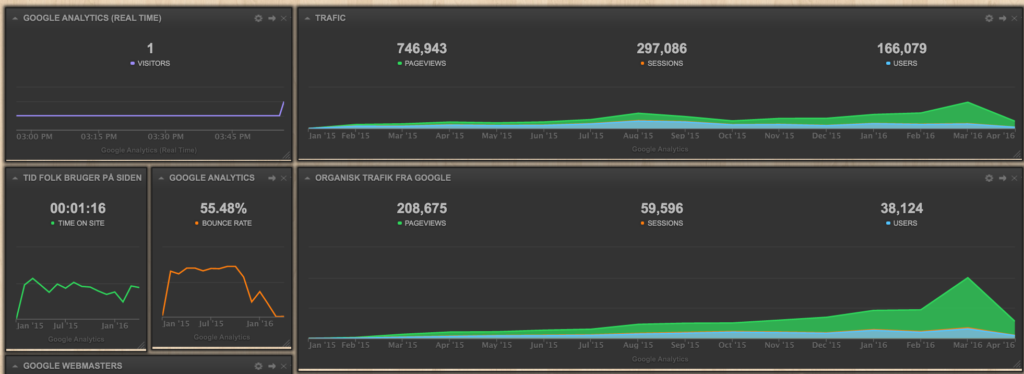
Task: Click resize handle of Real Time widget
Action: tap(285, 155)
